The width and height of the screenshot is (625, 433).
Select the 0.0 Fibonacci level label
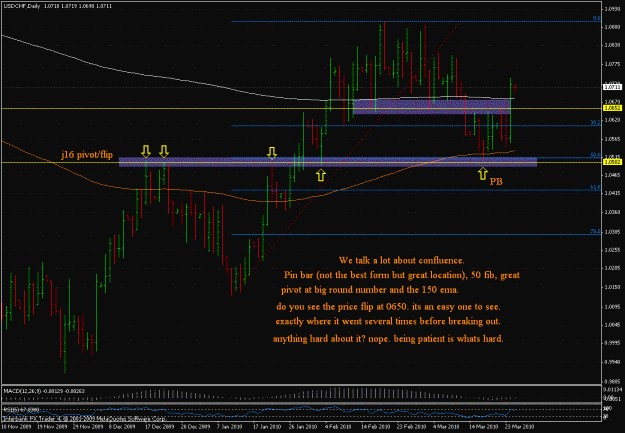(596, 18)
